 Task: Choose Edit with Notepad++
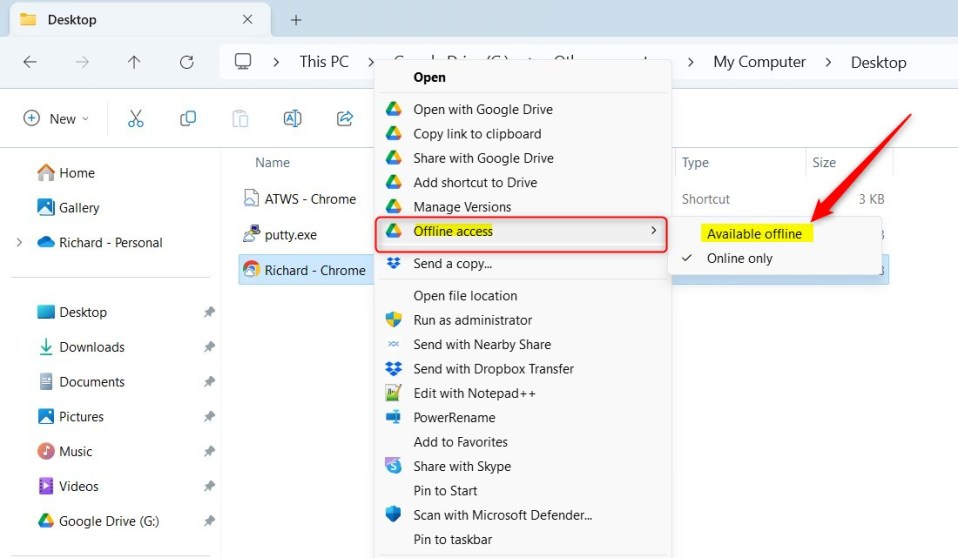(522, 394)
